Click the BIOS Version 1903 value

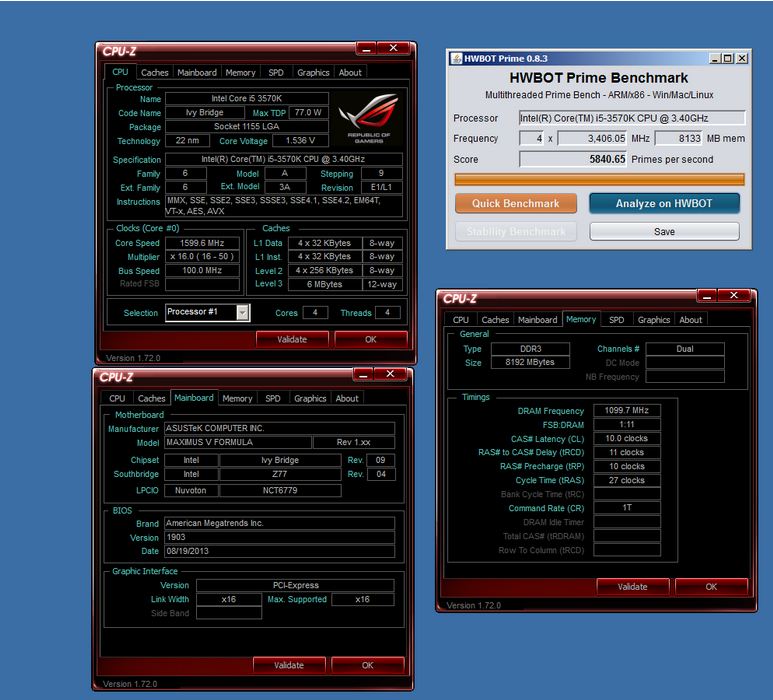pos(279,537)
